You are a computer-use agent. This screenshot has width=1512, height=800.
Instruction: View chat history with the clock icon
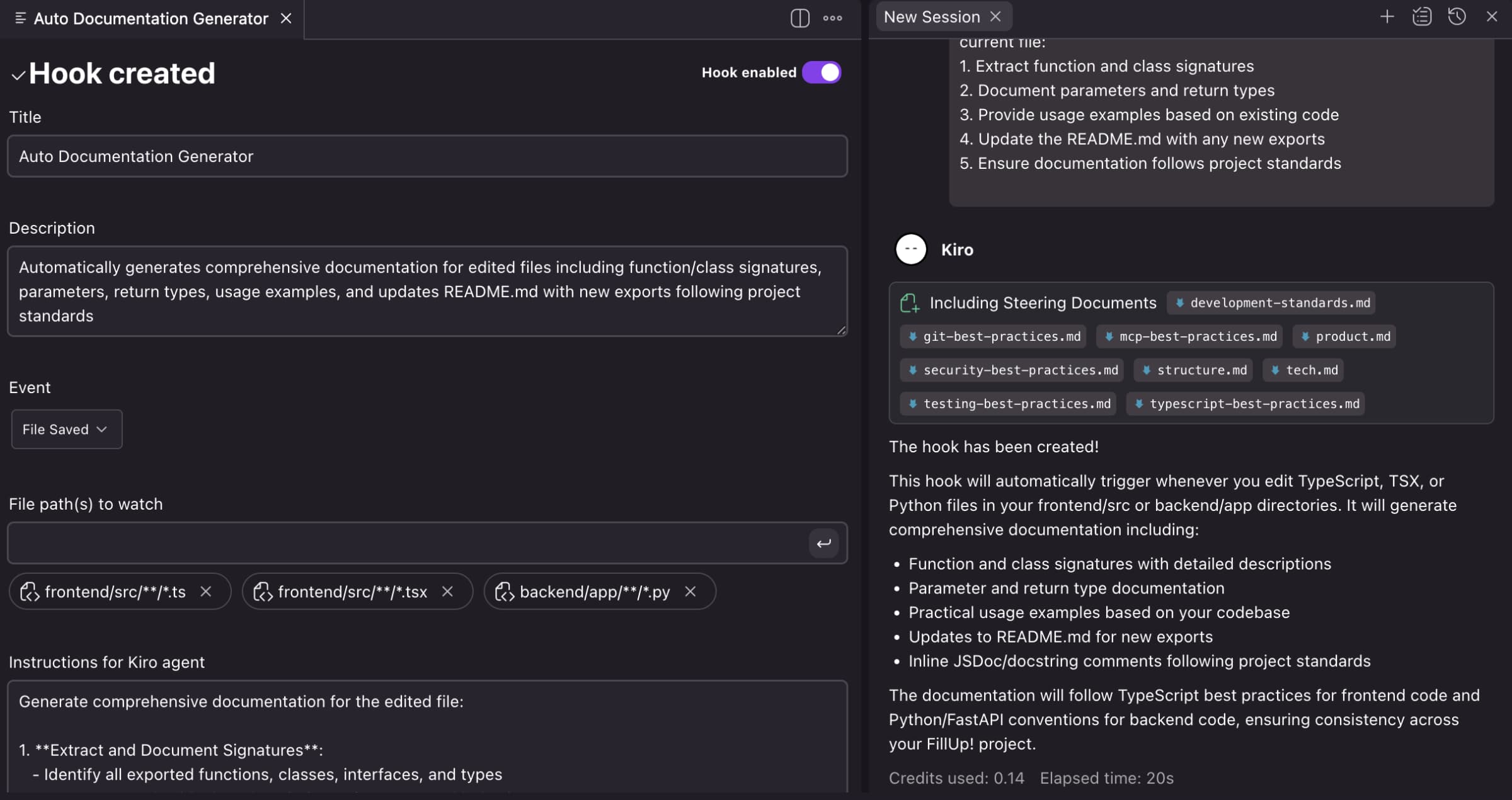[1457, 16]
